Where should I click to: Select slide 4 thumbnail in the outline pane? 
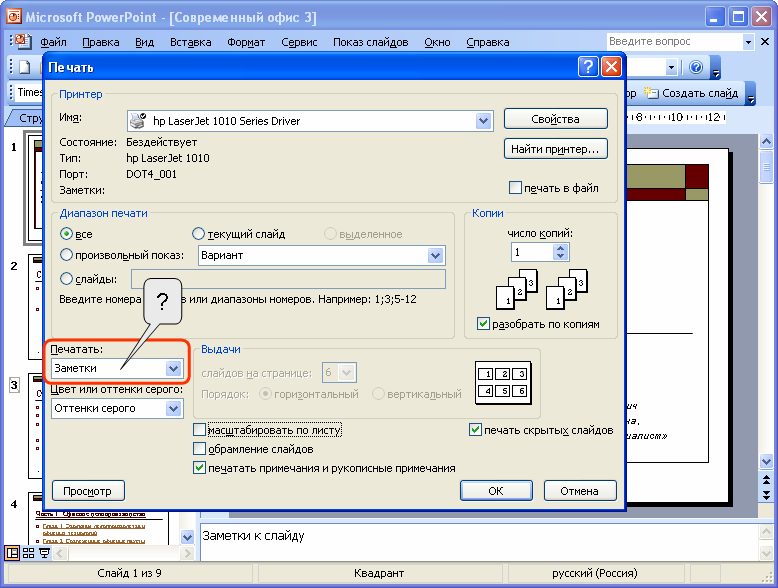click(98, 519)
